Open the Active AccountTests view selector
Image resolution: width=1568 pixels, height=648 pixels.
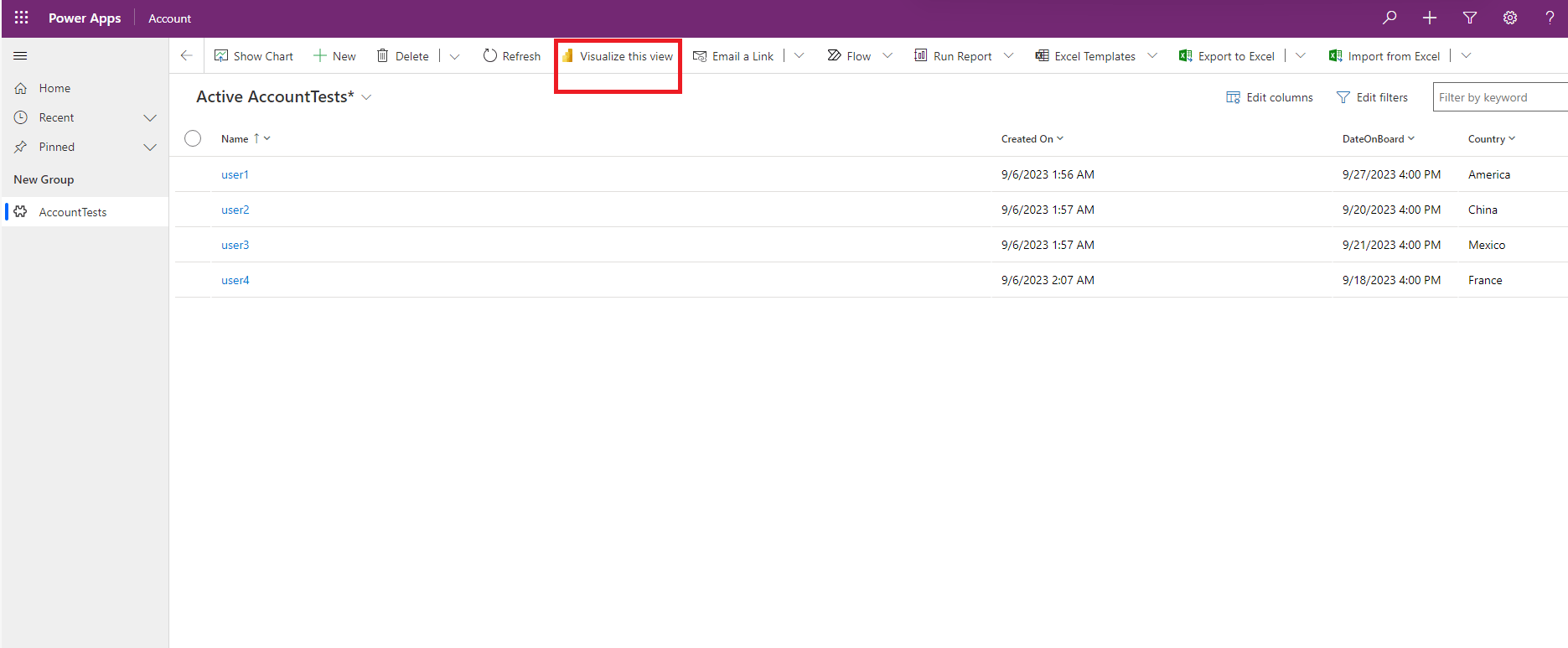coord(284,97)
